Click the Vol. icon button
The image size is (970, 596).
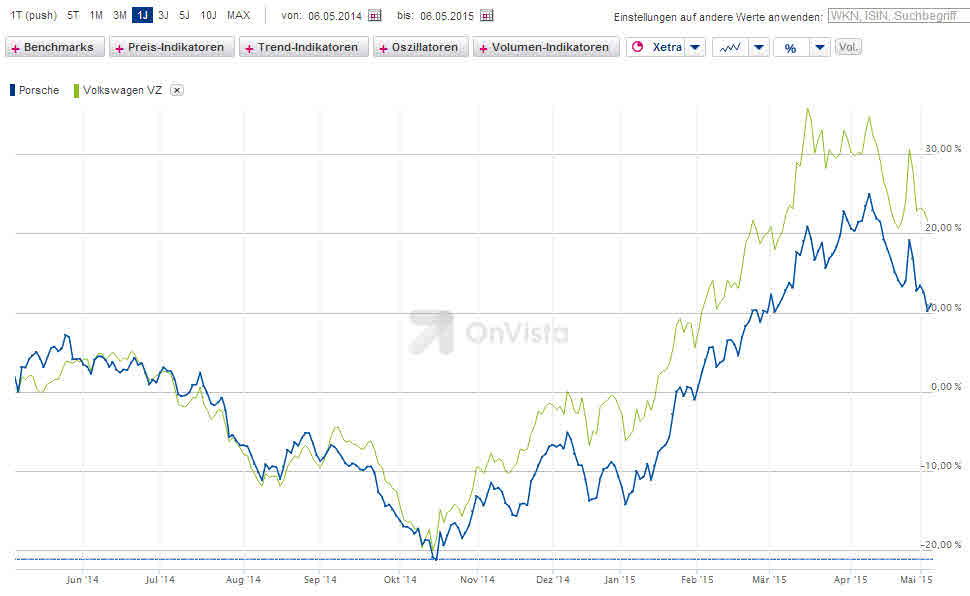click(847, 45)
